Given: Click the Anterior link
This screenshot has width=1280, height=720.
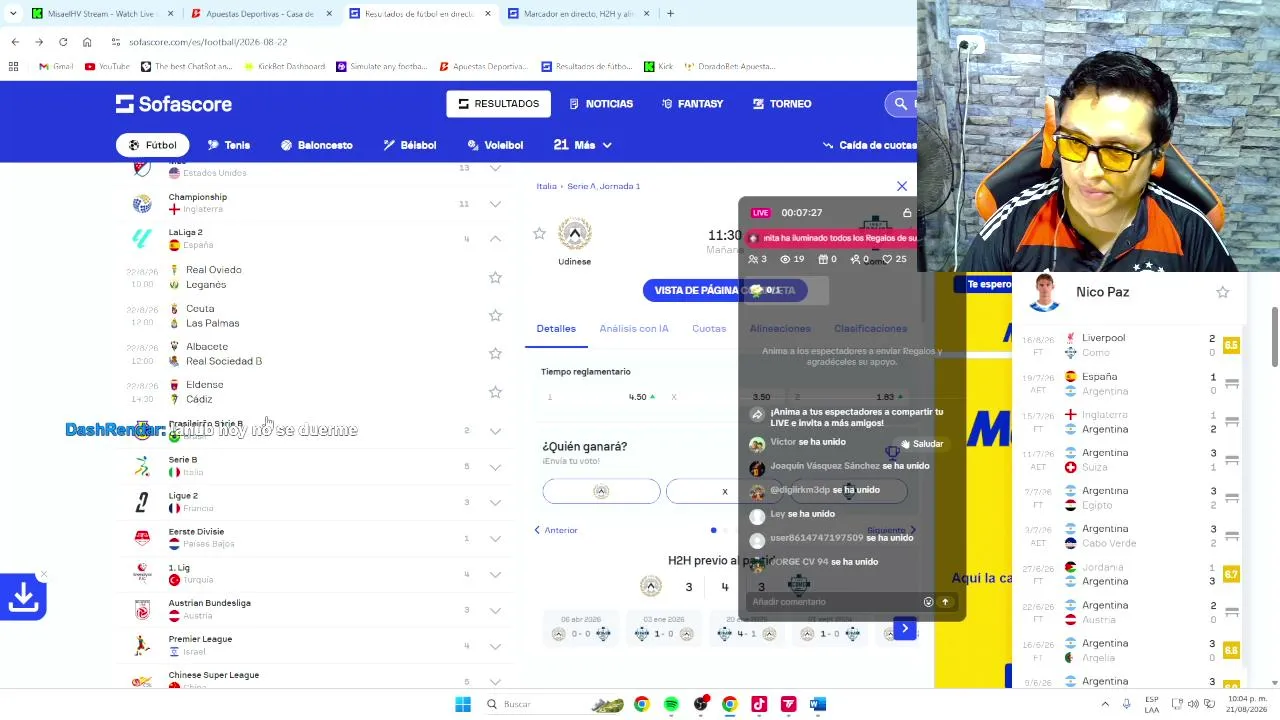Looking at the screenshot, I should tap(555, 530).
